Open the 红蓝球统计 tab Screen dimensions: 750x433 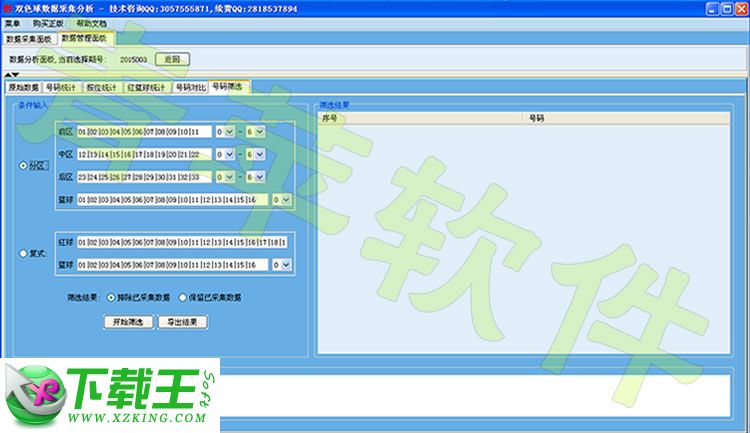[x=146, y=88]
